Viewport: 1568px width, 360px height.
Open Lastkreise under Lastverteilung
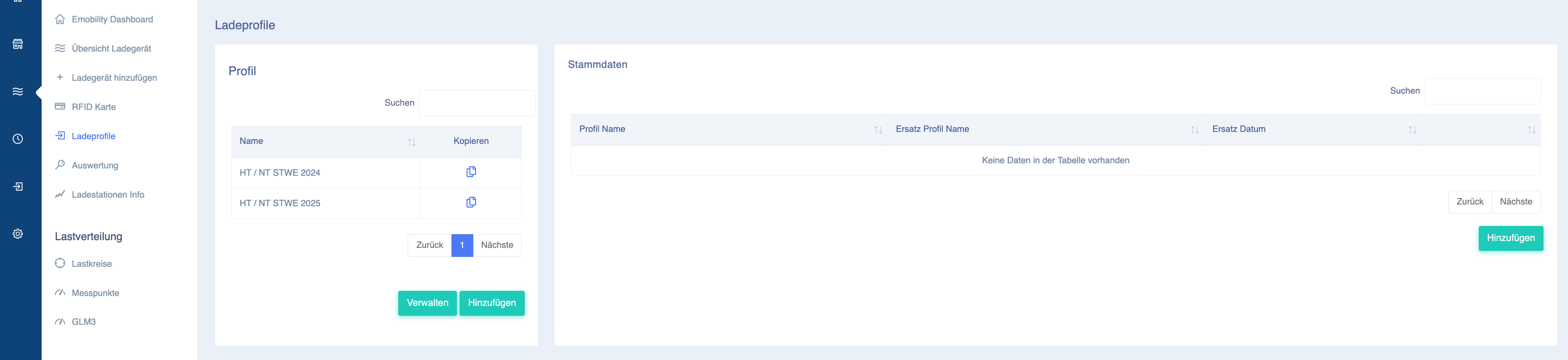click(x=92, y=264)
